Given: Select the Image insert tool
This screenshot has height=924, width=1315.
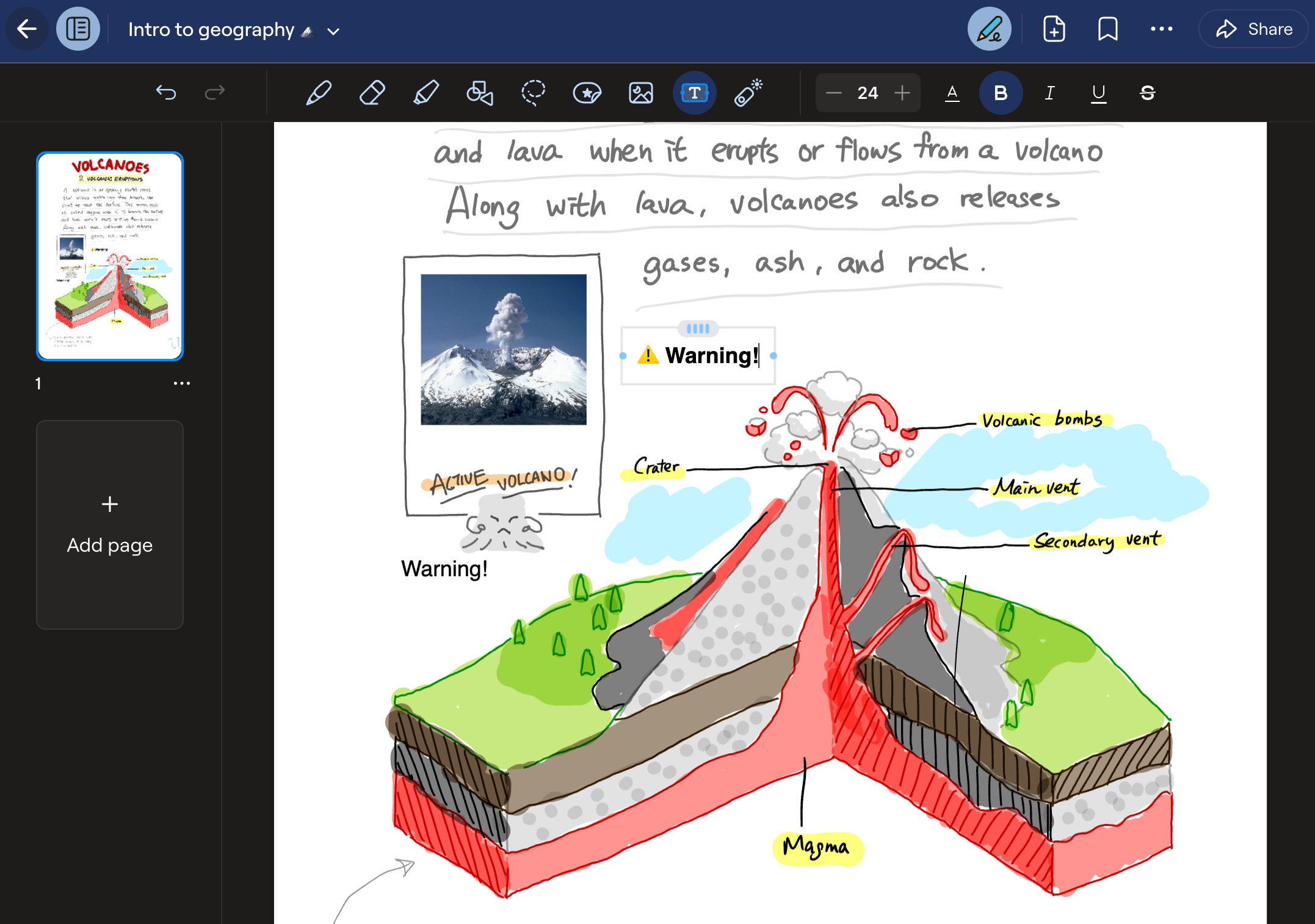Looking at the screenshot, I should click(641, 93).
